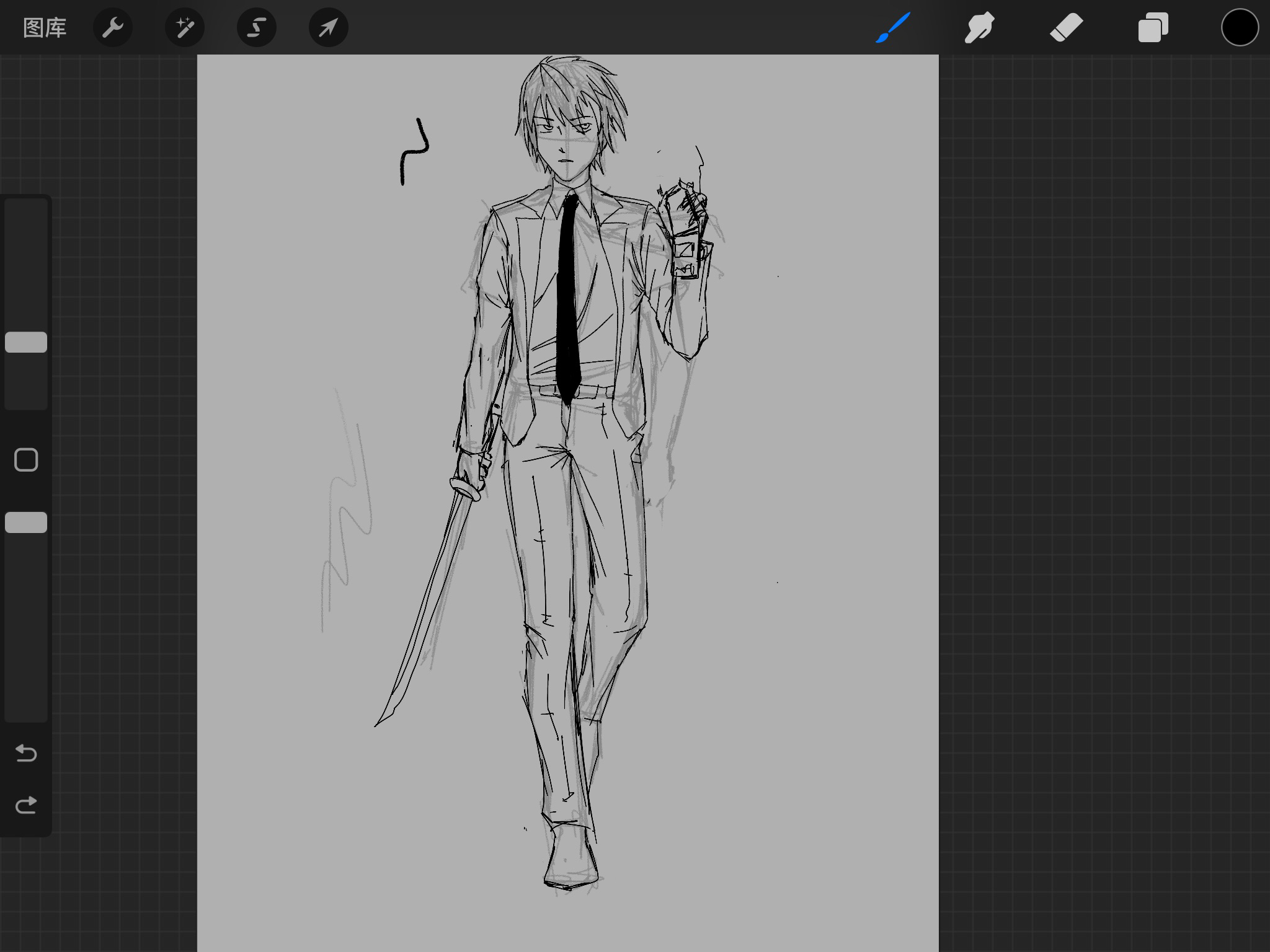Select the Eraser tool
The image size is (1270, 952).
pos(1066,28)
